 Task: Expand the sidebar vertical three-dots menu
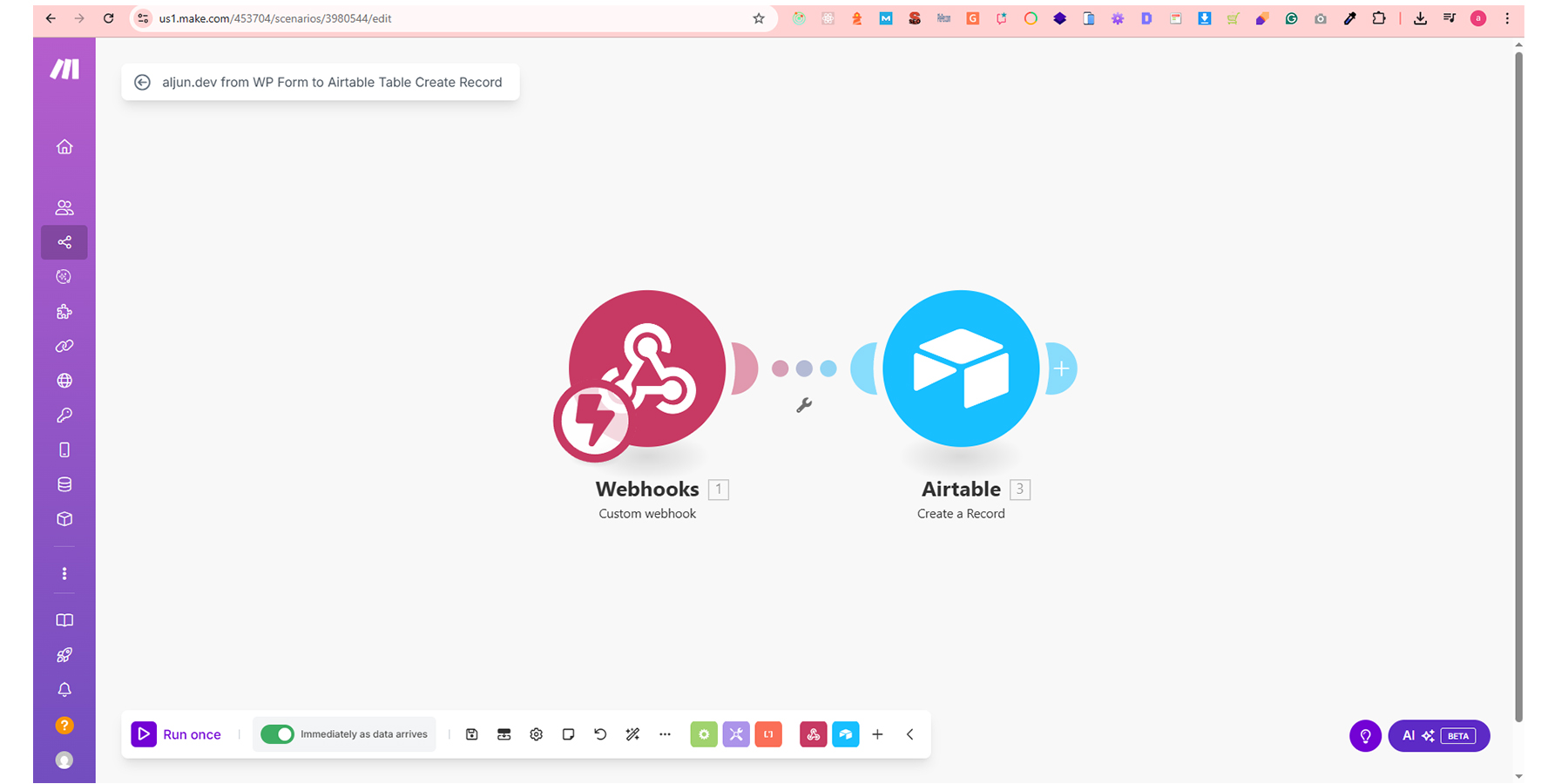[64, 574]
